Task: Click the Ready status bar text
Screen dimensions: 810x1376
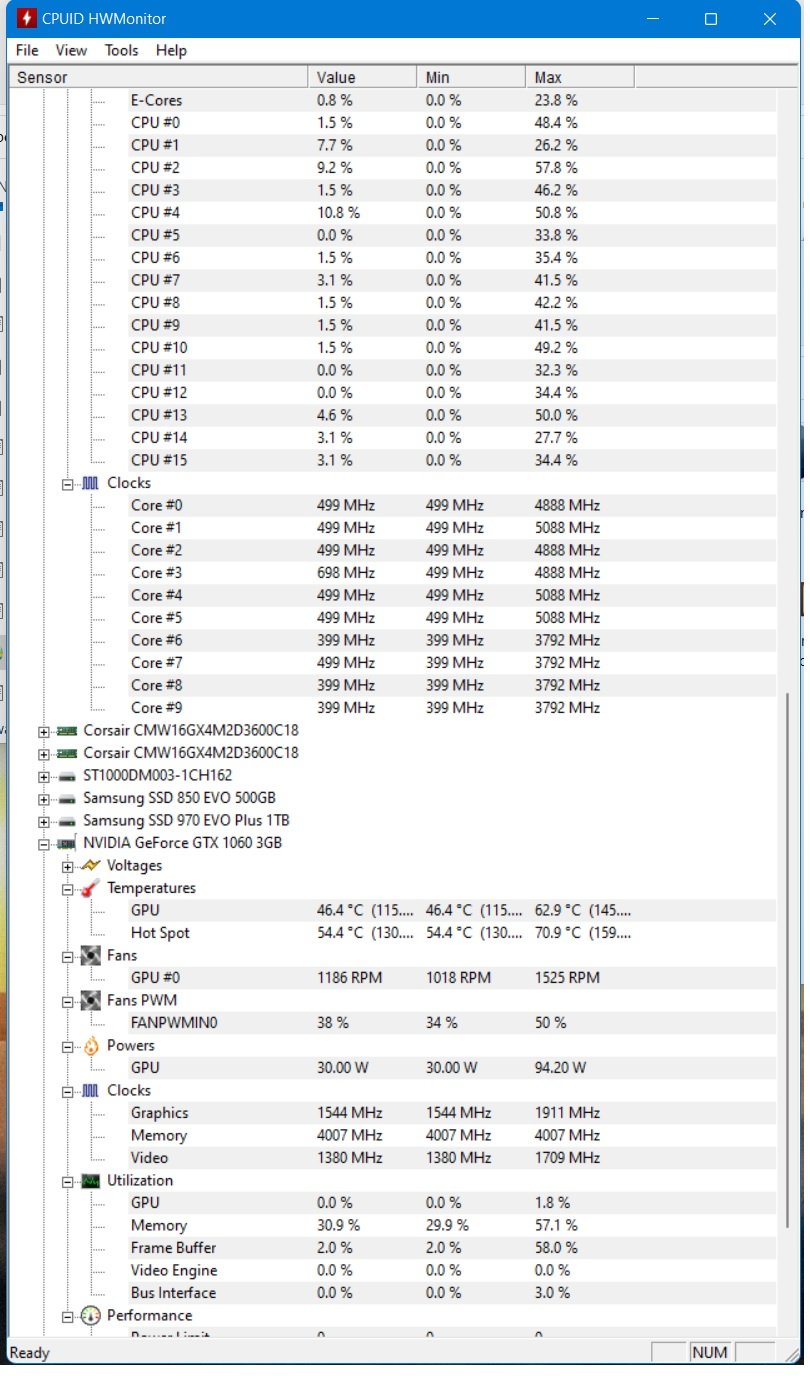Action: [x=29, y=1353]
